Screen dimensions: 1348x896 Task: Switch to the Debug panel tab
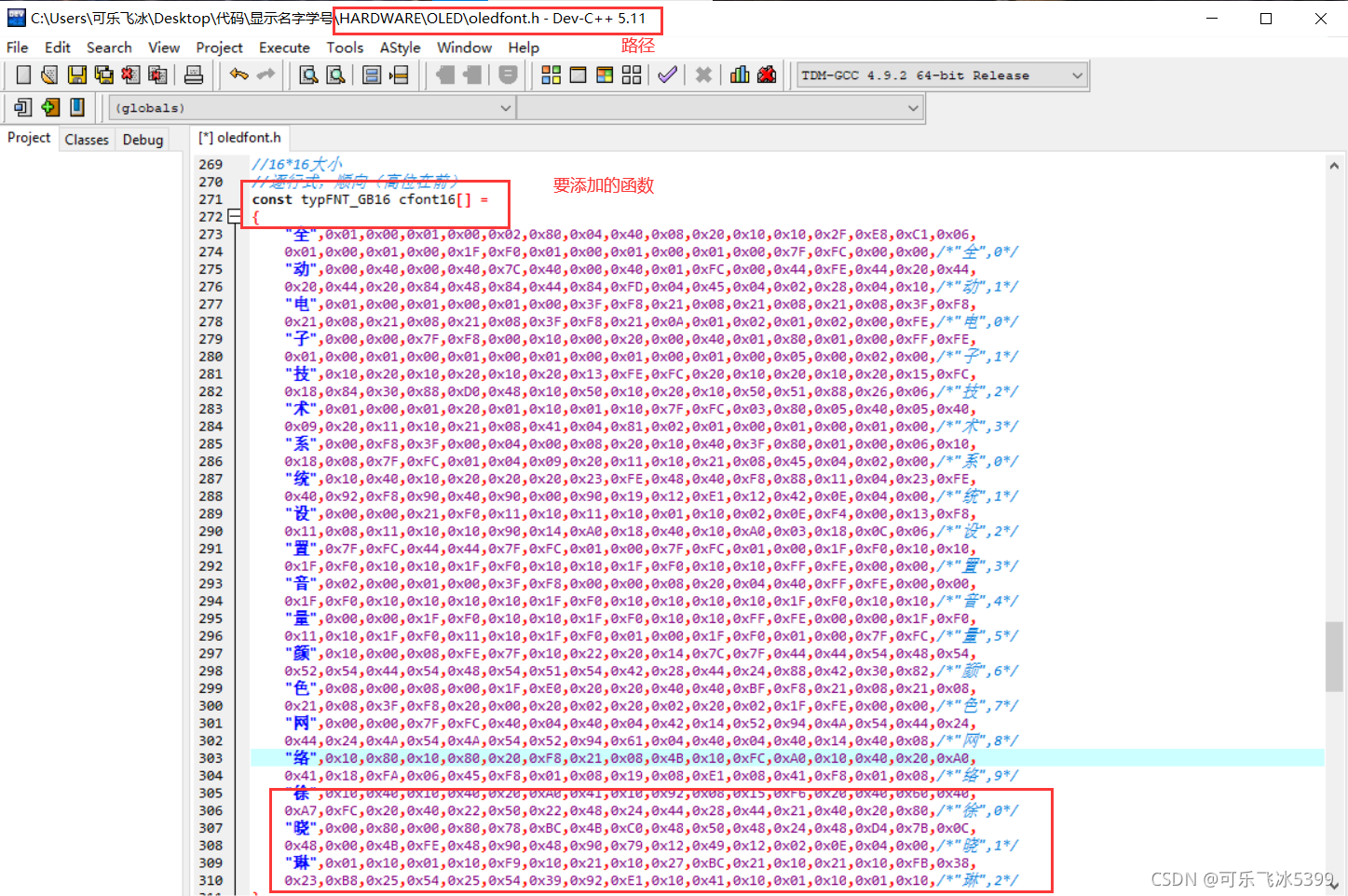coord(143,140)
